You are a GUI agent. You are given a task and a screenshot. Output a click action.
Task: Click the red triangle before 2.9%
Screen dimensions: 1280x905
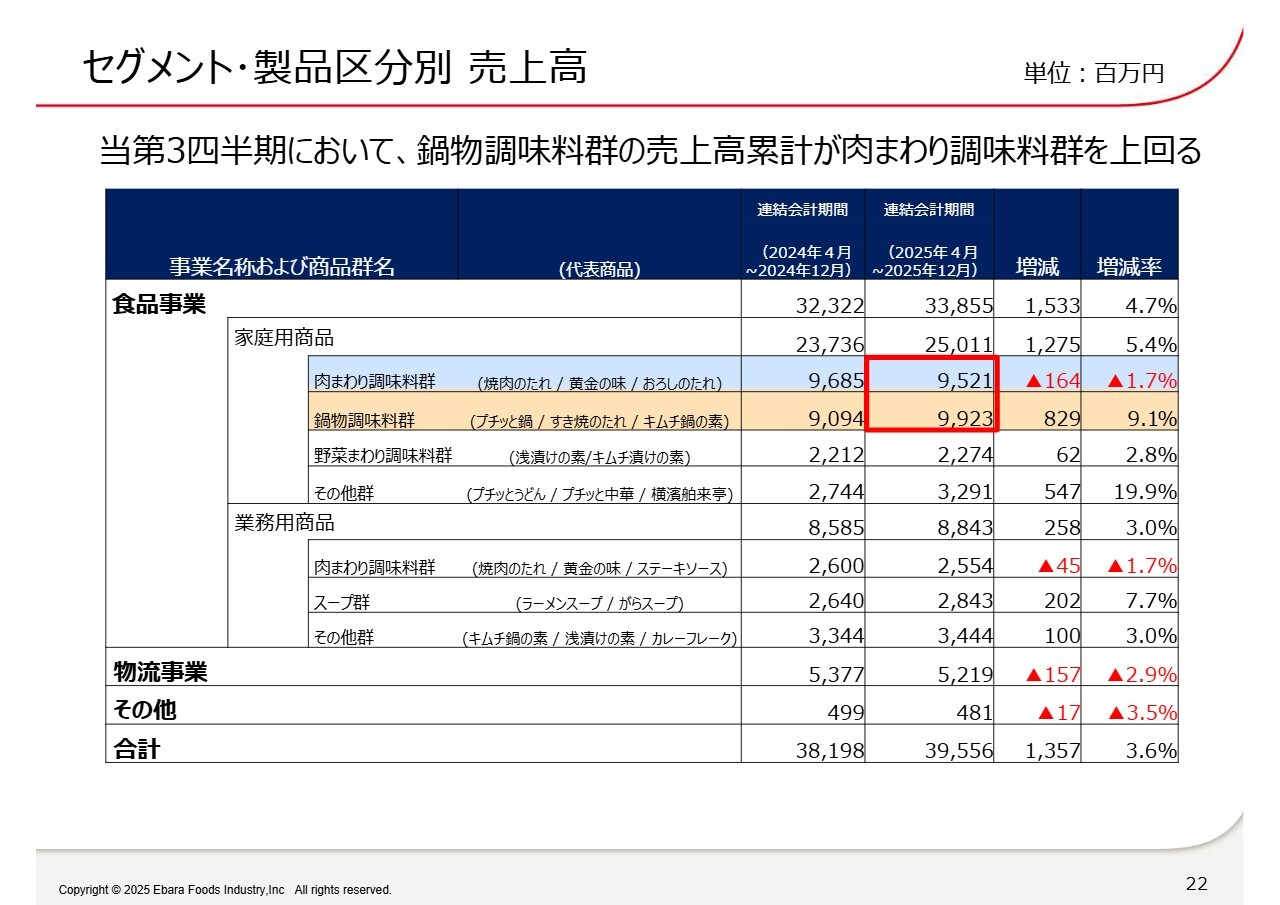point(1116,675)
